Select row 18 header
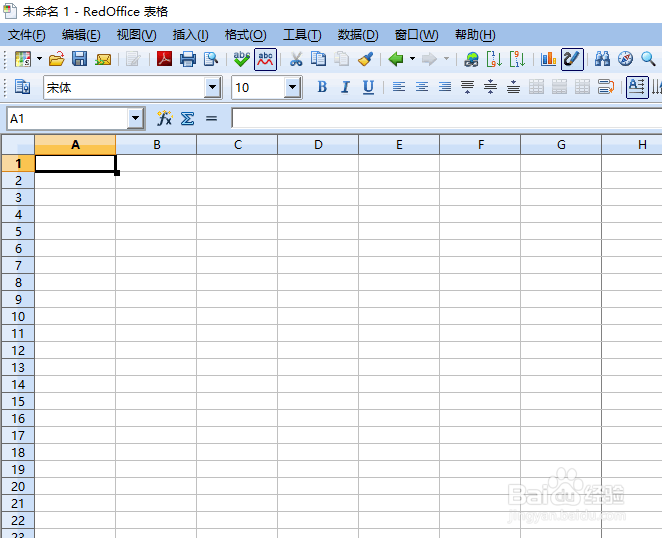Screen dimensions: 662x538 point(18,452)
